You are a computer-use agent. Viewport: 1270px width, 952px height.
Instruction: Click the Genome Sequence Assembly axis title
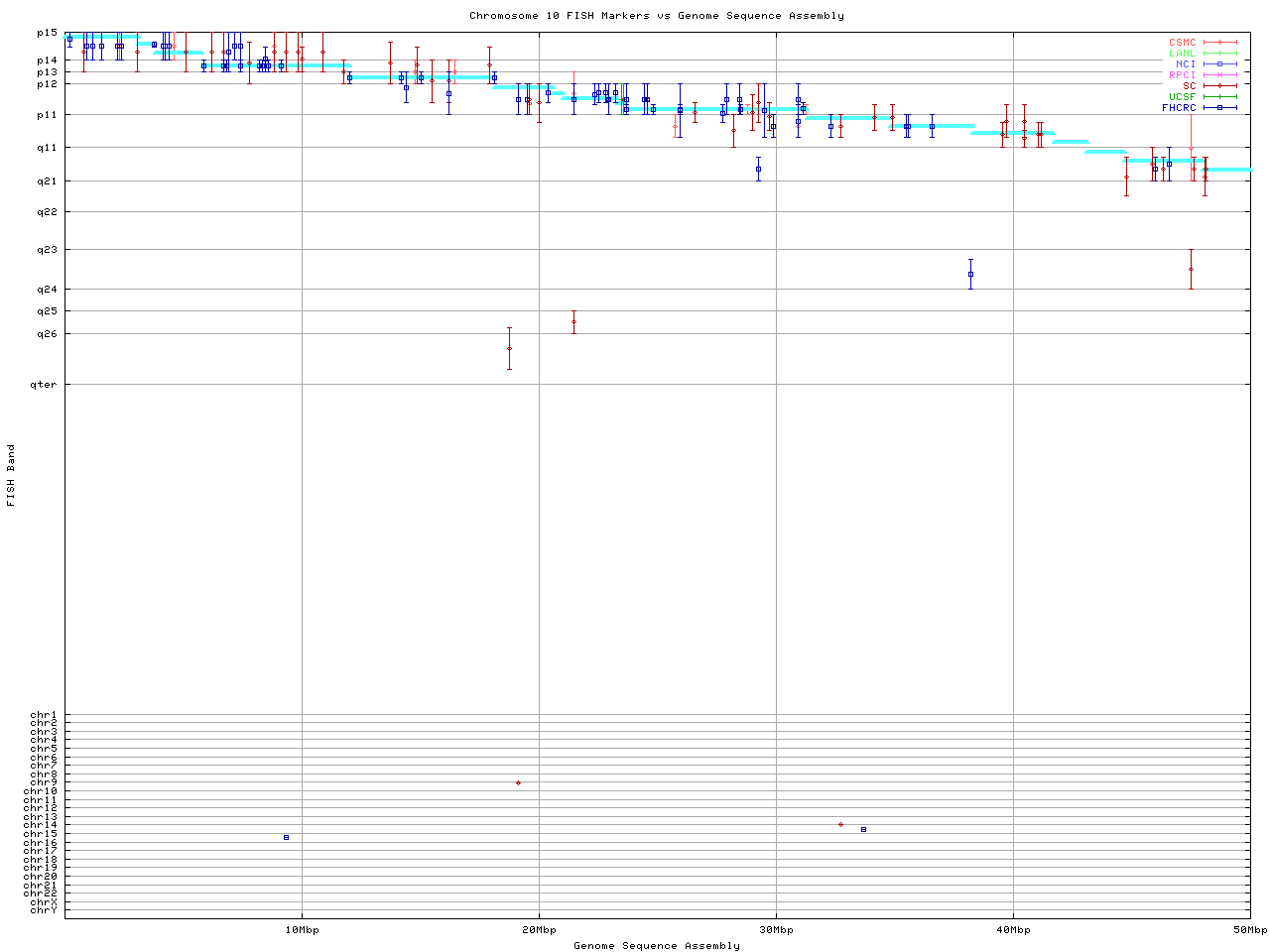coord(657,946)
